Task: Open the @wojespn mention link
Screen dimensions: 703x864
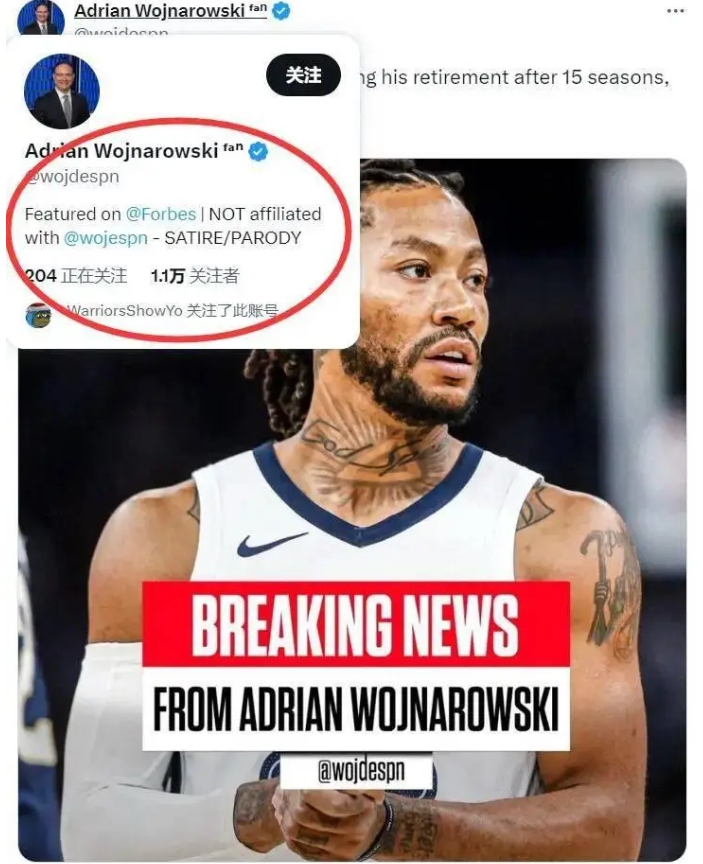Action: [x=106, y=238]
